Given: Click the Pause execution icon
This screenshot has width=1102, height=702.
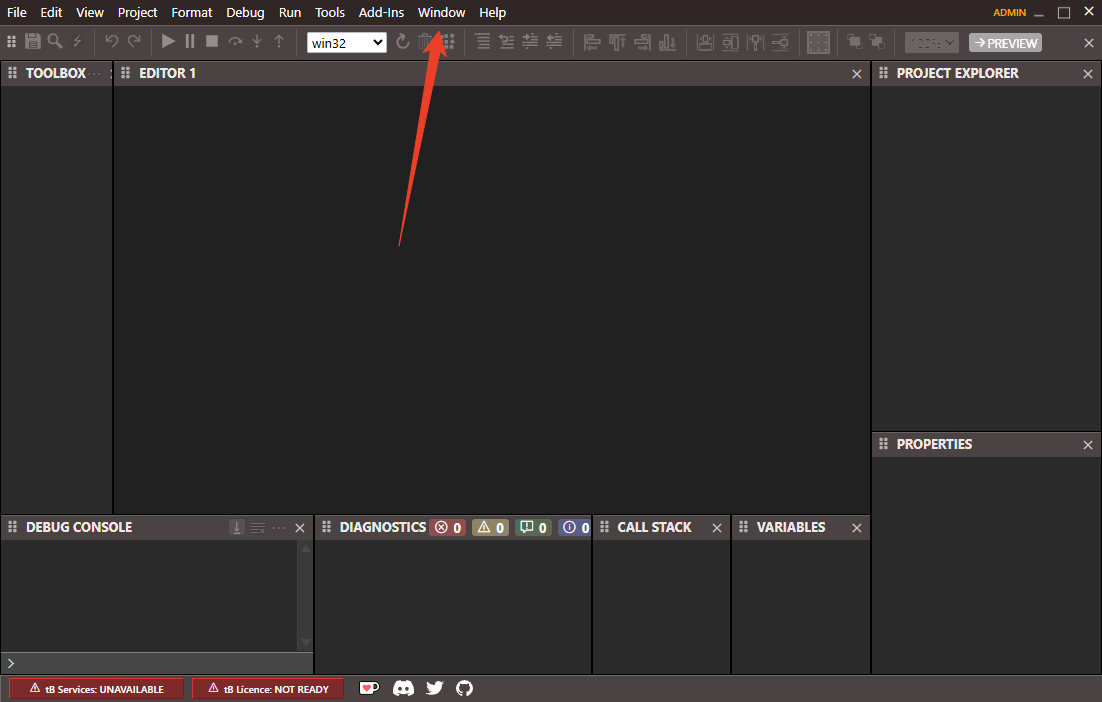Looking at the screenshot, I should pos(190,42).
